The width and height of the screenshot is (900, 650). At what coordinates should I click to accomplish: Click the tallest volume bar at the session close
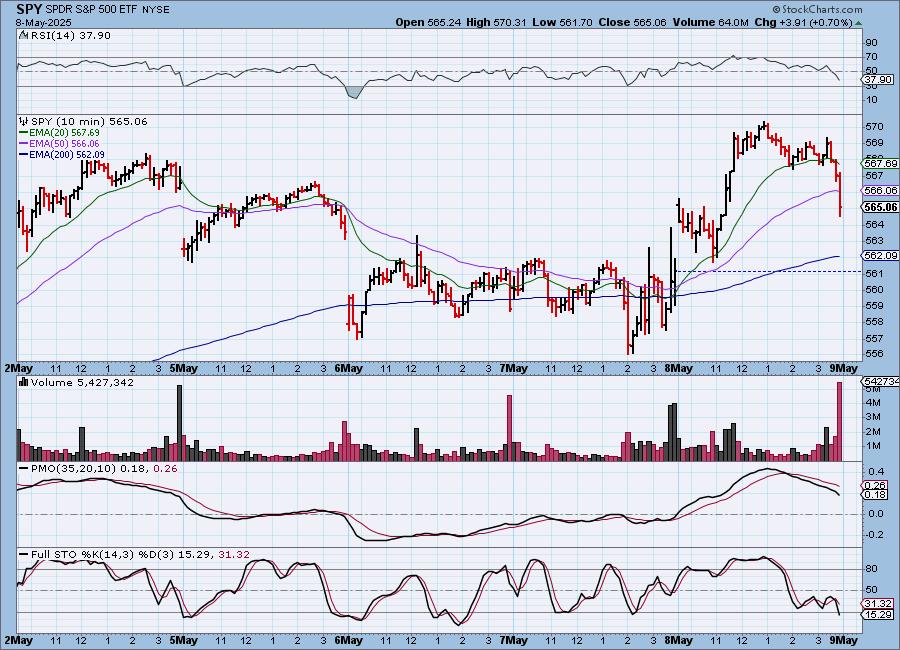(840, 421)
